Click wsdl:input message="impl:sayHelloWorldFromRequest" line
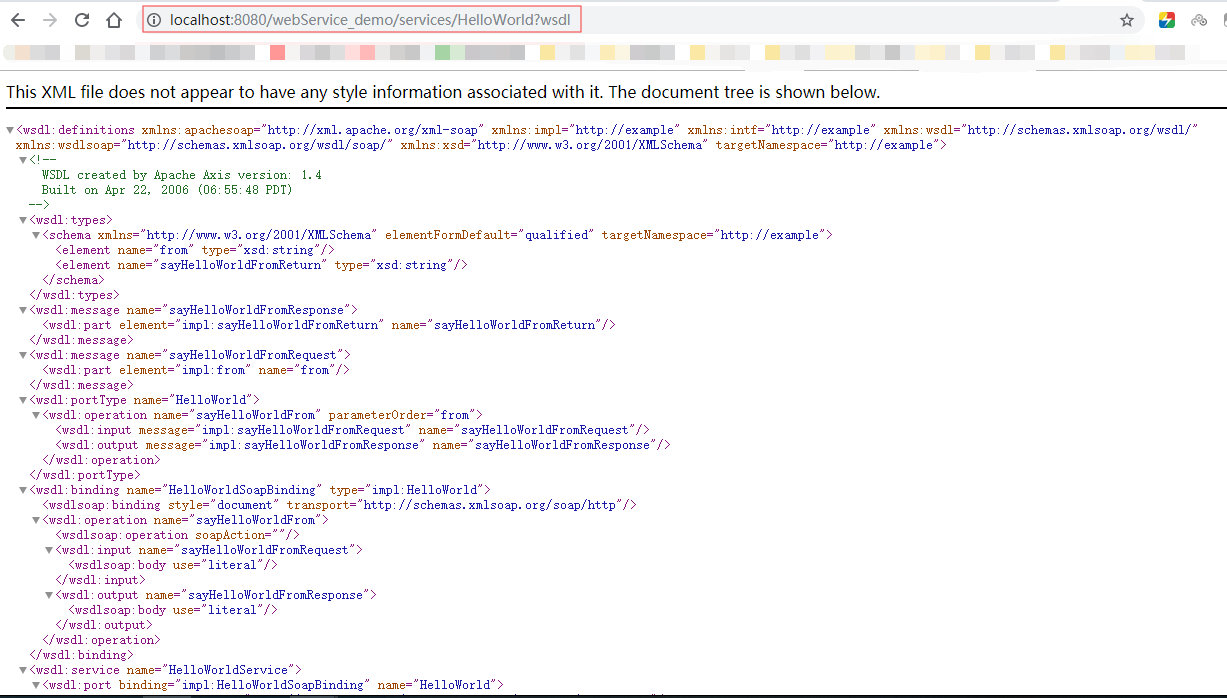The height and width of the screenshot is (698, 1227). pos(352,430)
